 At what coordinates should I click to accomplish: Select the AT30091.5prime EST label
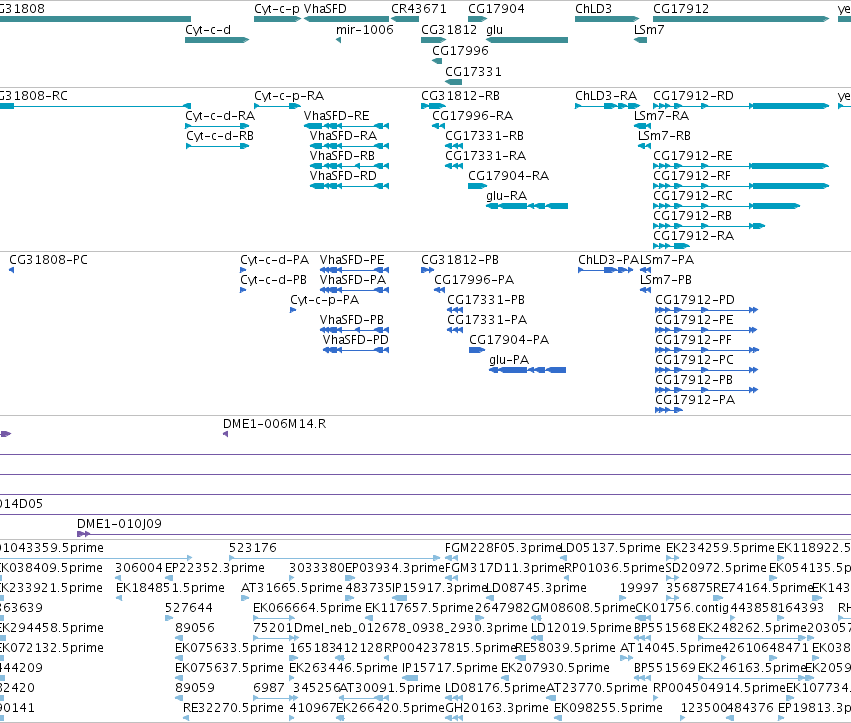[390, 688]
